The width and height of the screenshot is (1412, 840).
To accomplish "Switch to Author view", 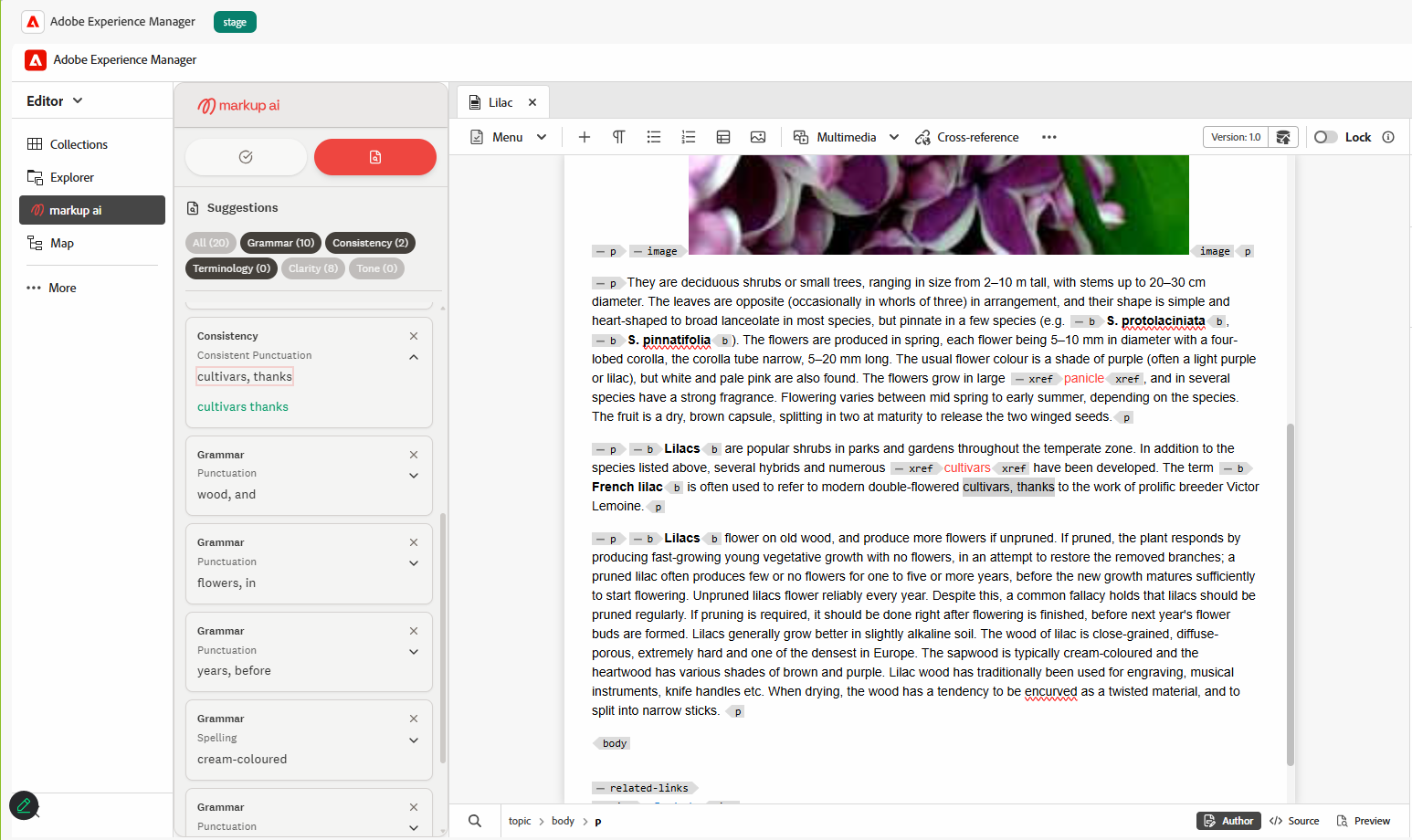I will 1228,821.
